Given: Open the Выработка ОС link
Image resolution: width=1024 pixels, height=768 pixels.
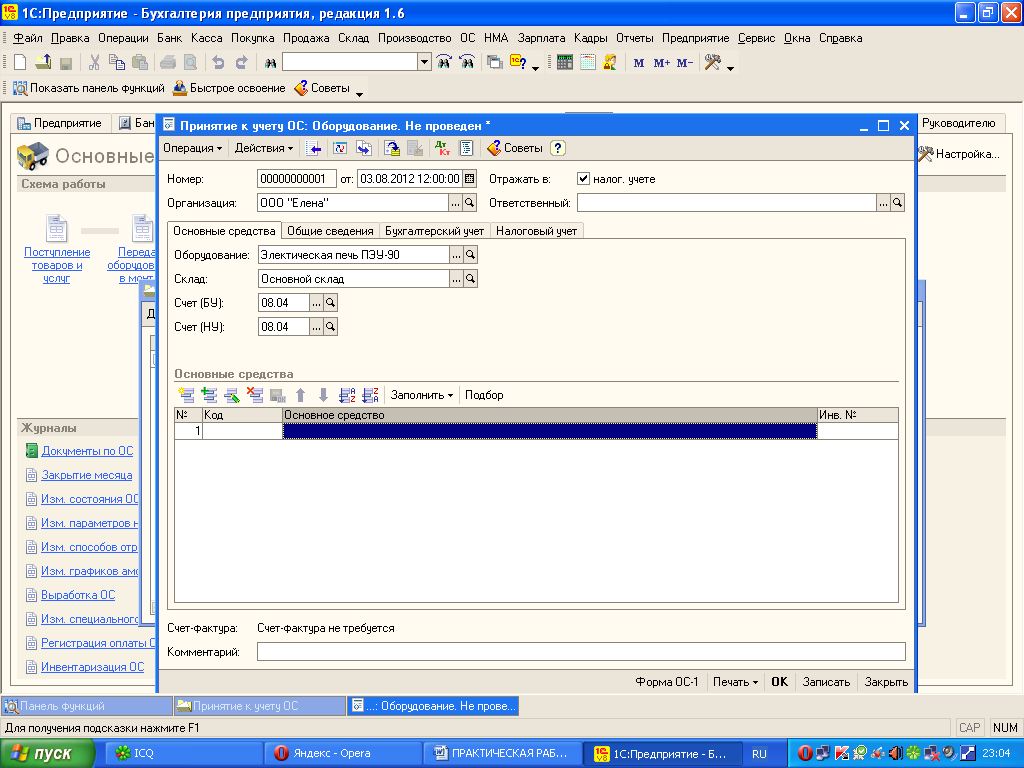Looking at the screenshot, I should (78, 595).
